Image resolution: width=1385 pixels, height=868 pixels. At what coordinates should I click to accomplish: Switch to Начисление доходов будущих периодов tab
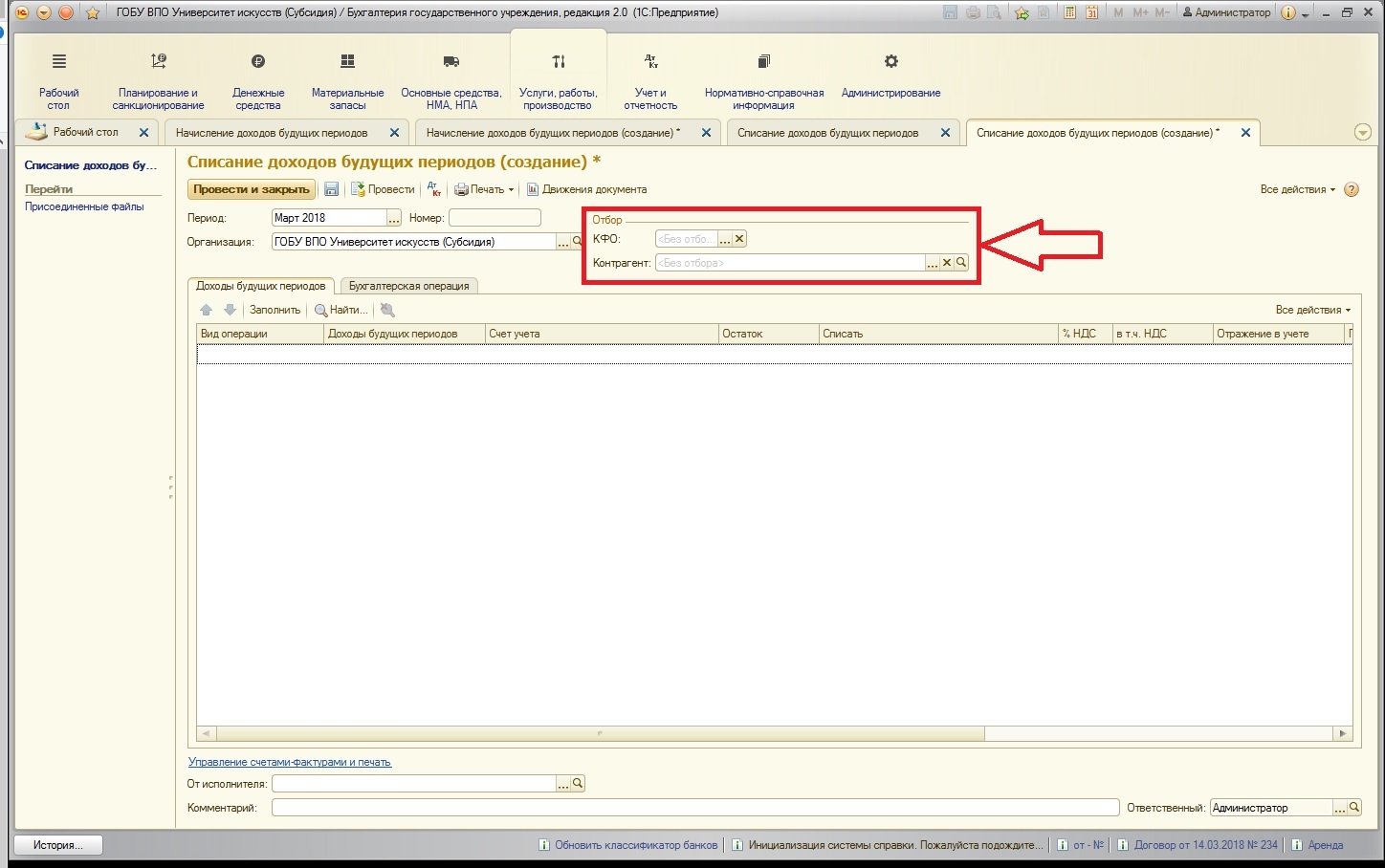(x=272, y=133)
